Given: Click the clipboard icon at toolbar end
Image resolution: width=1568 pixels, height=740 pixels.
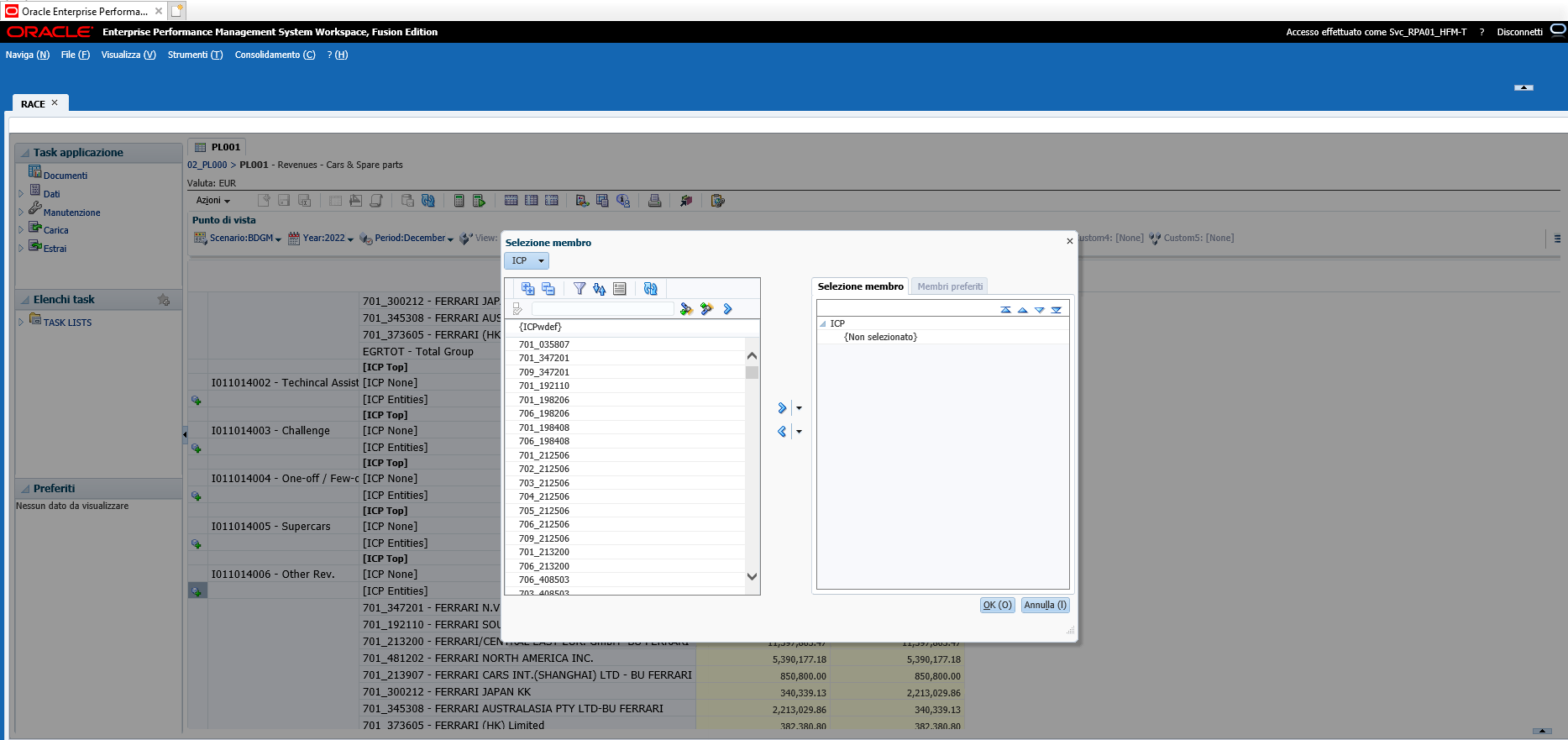Looking at the screenshot, I should coord(717,201).
